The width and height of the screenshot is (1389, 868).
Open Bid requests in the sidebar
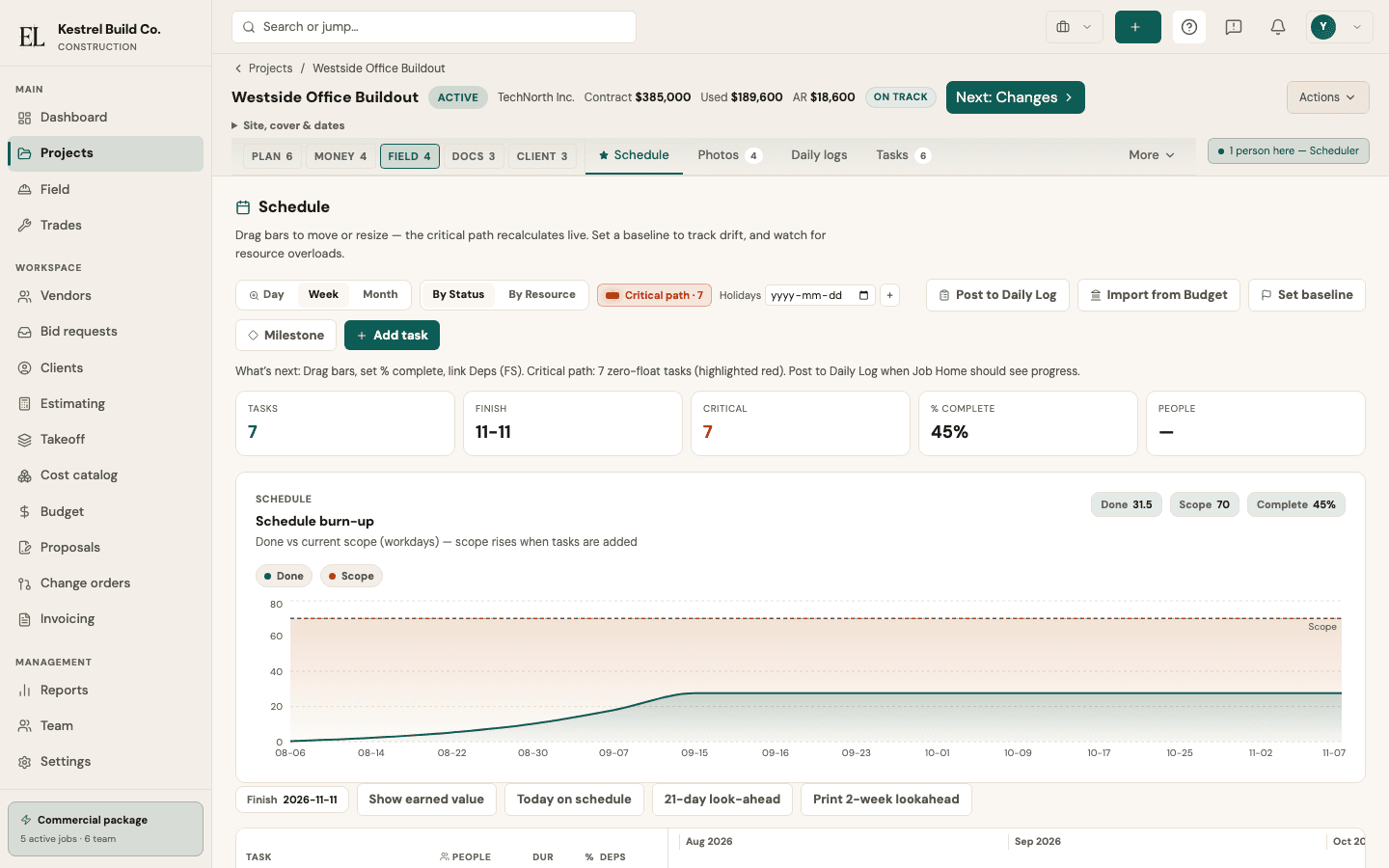click(x=105, y=332)
